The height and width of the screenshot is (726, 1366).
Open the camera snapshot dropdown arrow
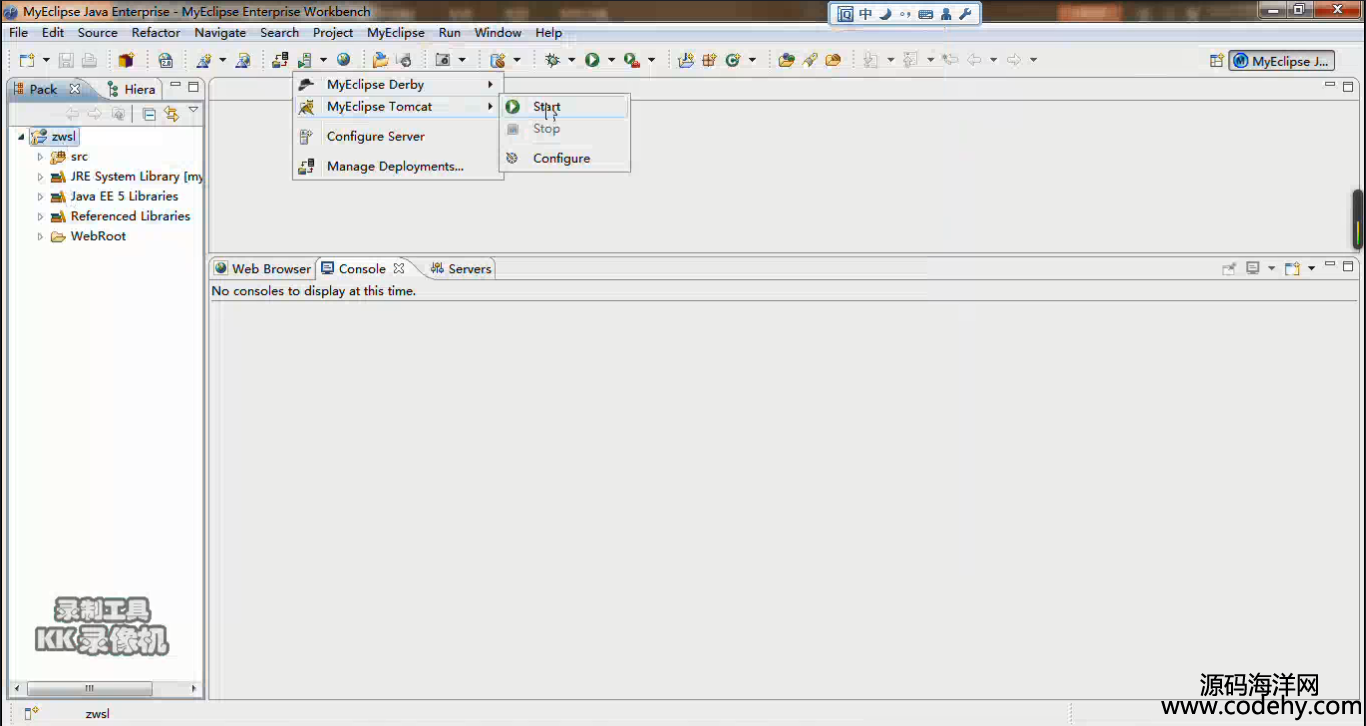[x=462, y=60]
